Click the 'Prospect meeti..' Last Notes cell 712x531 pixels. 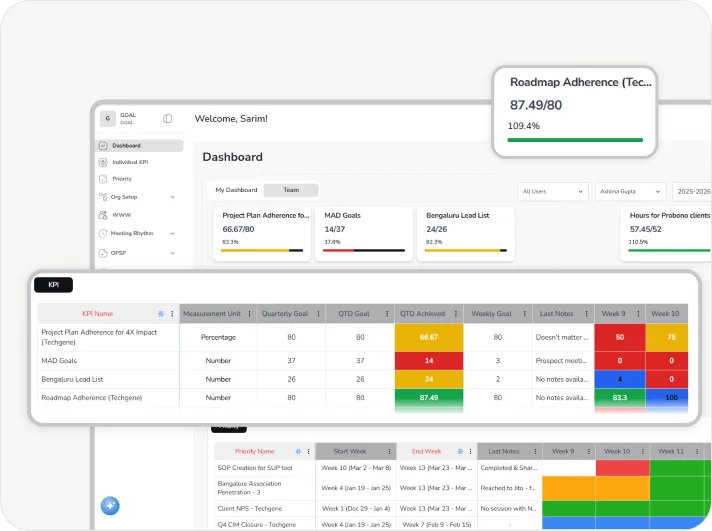pos(563,361)
